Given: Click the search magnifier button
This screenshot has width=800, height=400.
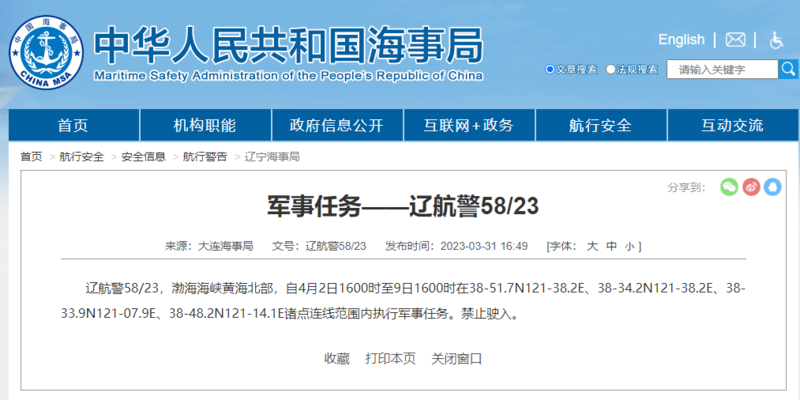Looking at the screenshot, I should [789, 70].
